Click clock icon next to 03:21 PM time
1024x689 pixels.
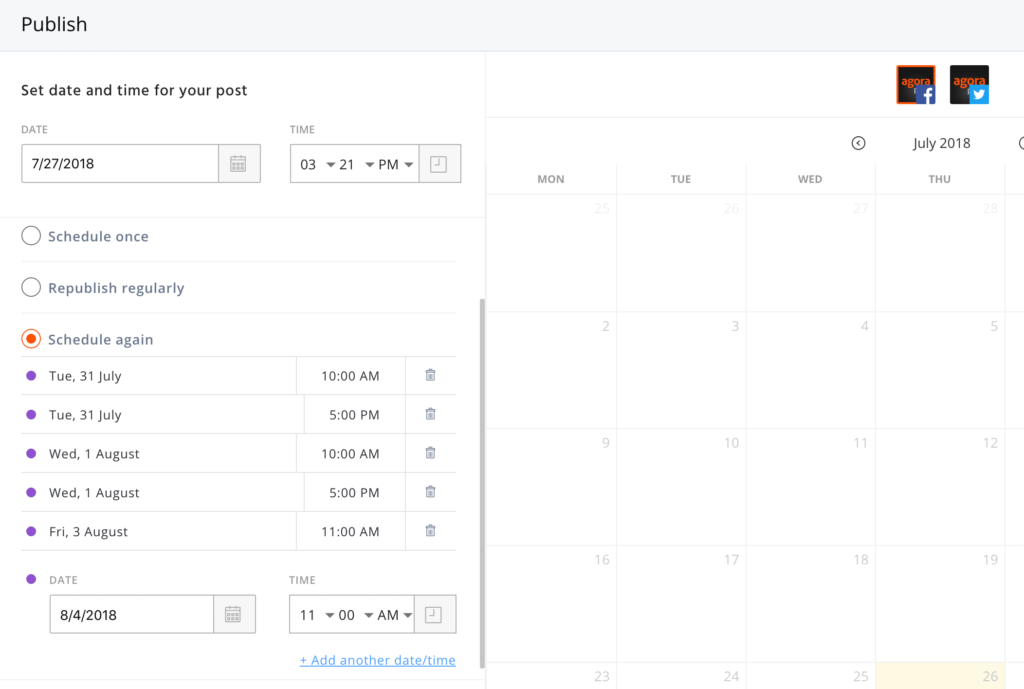pyautogui.click(x=439, y=164)
